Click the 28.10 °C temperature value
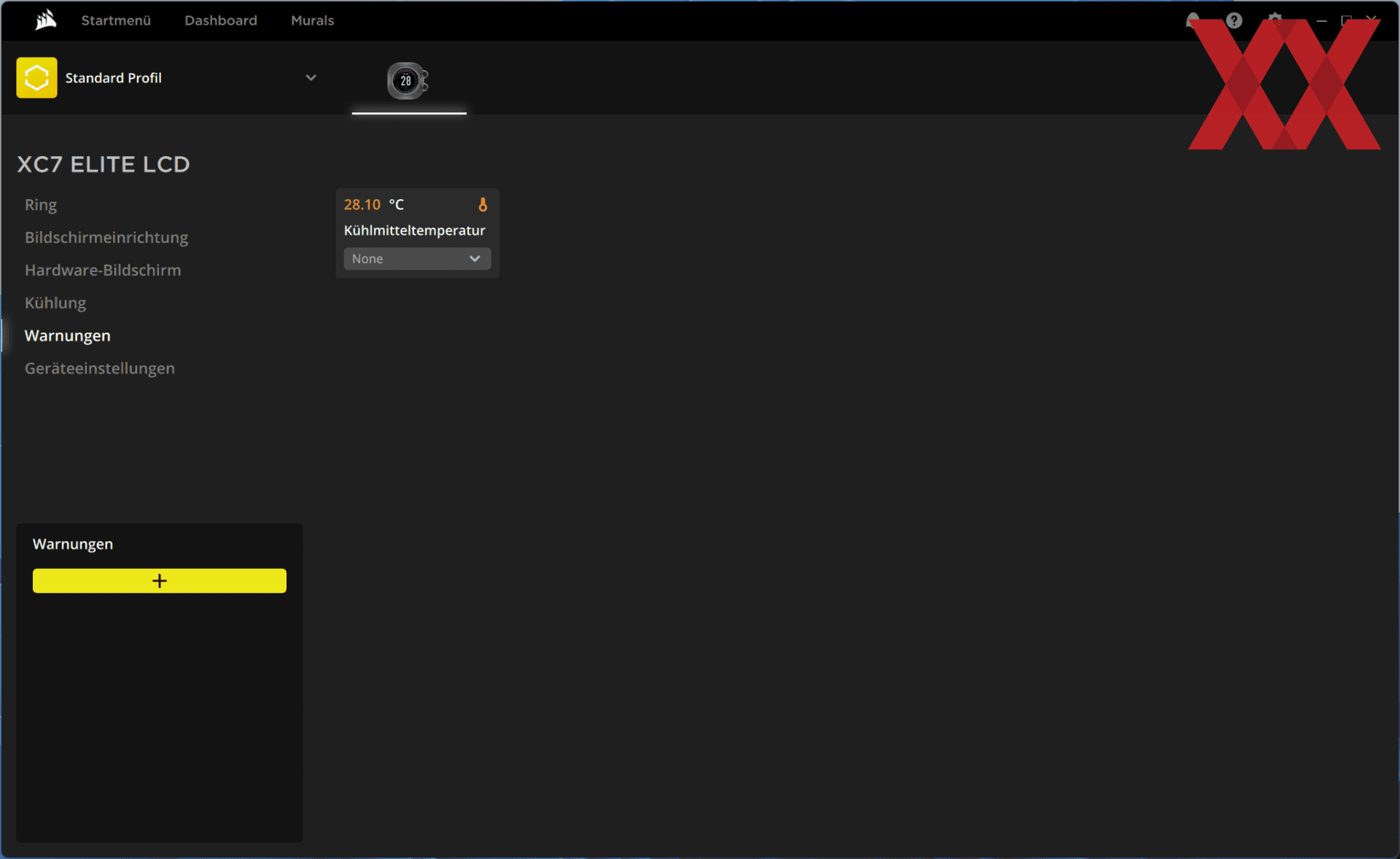The height and width of the screenshot is (859, 1400). [x=374, y=205]
